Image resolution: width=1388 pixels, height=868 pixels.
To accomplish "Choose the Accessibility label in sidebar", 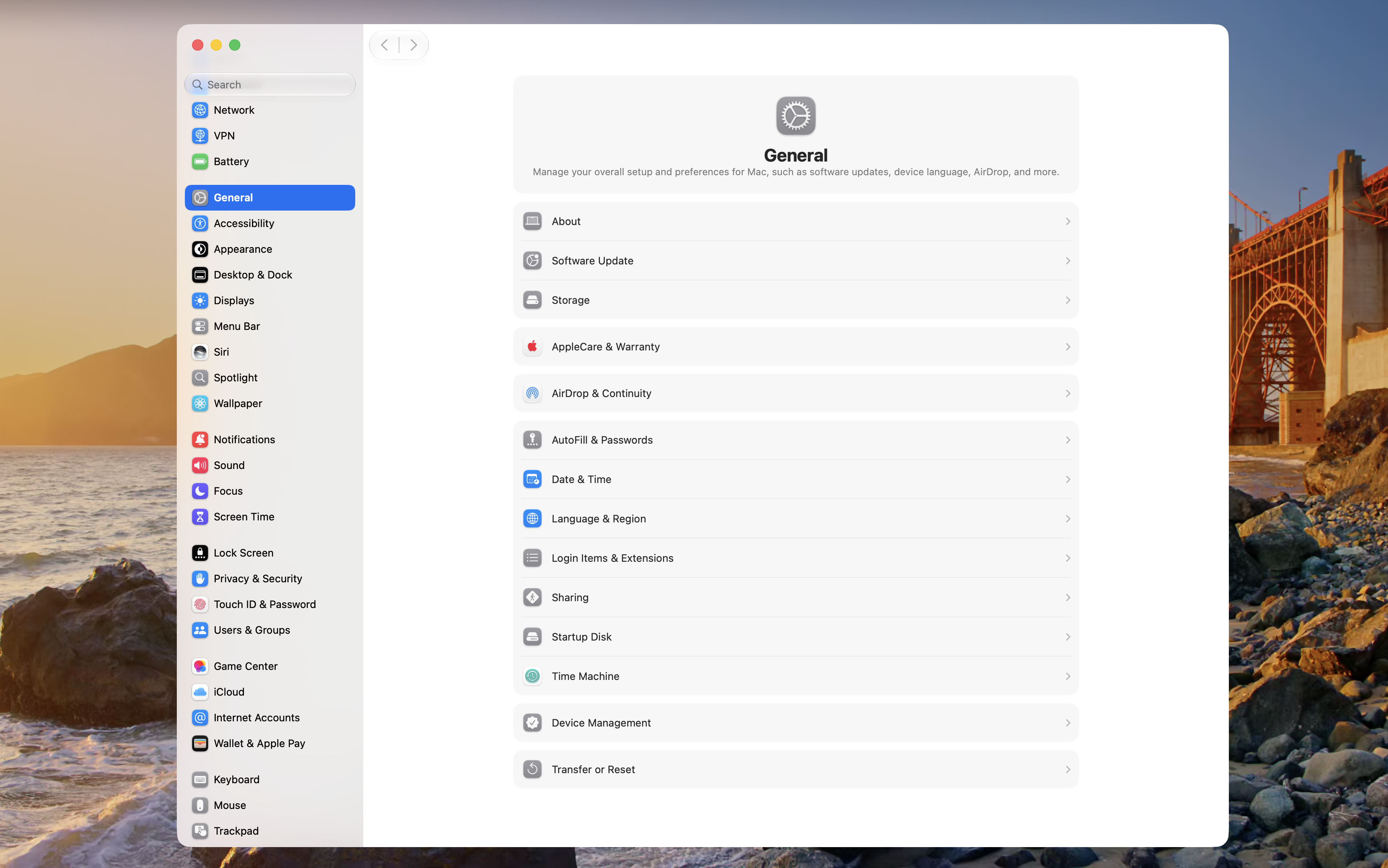I will (x=244, y=223).
